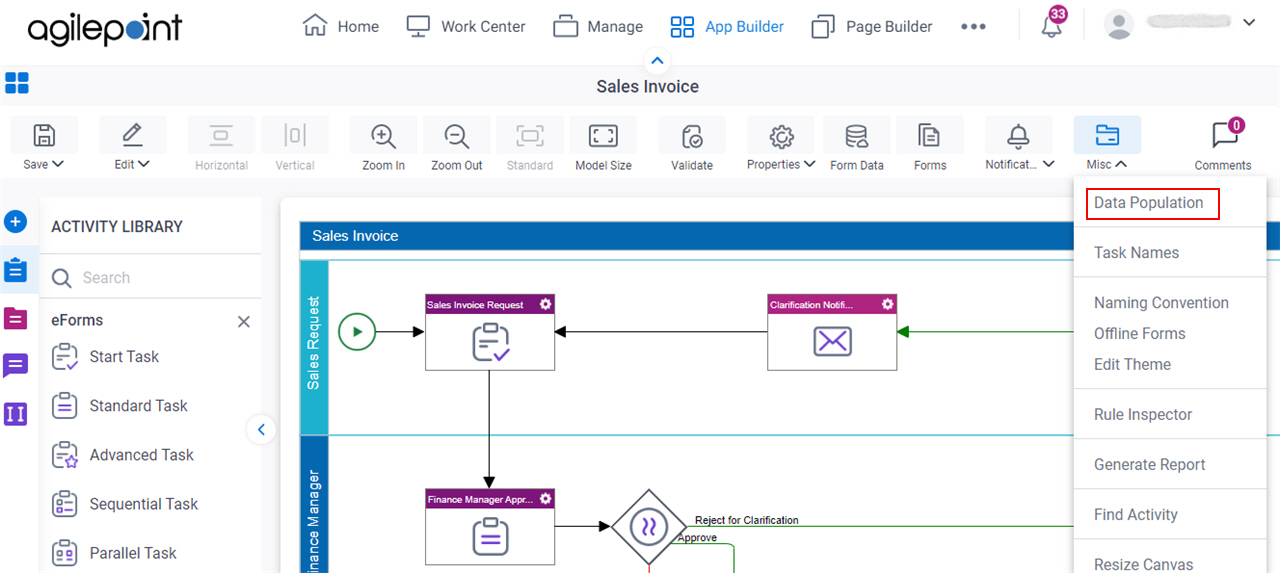1280x573 pixels.
Task: Click the Reject for Clarification label
Action: coord(747,520)
